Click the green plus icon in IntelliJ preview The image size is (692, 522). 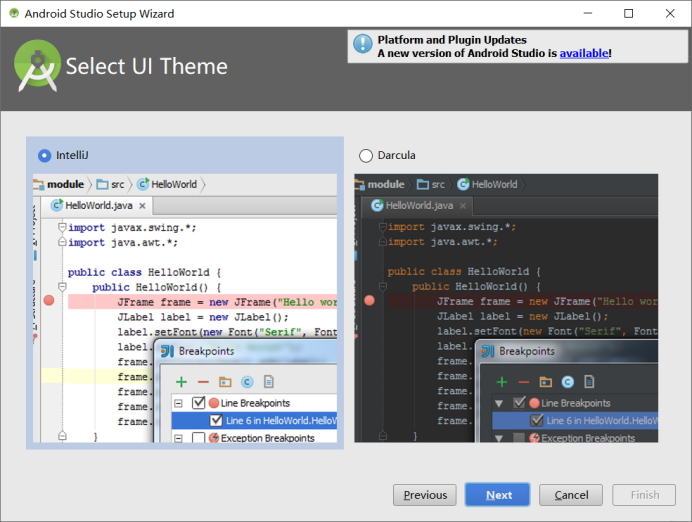coord(181,382)
